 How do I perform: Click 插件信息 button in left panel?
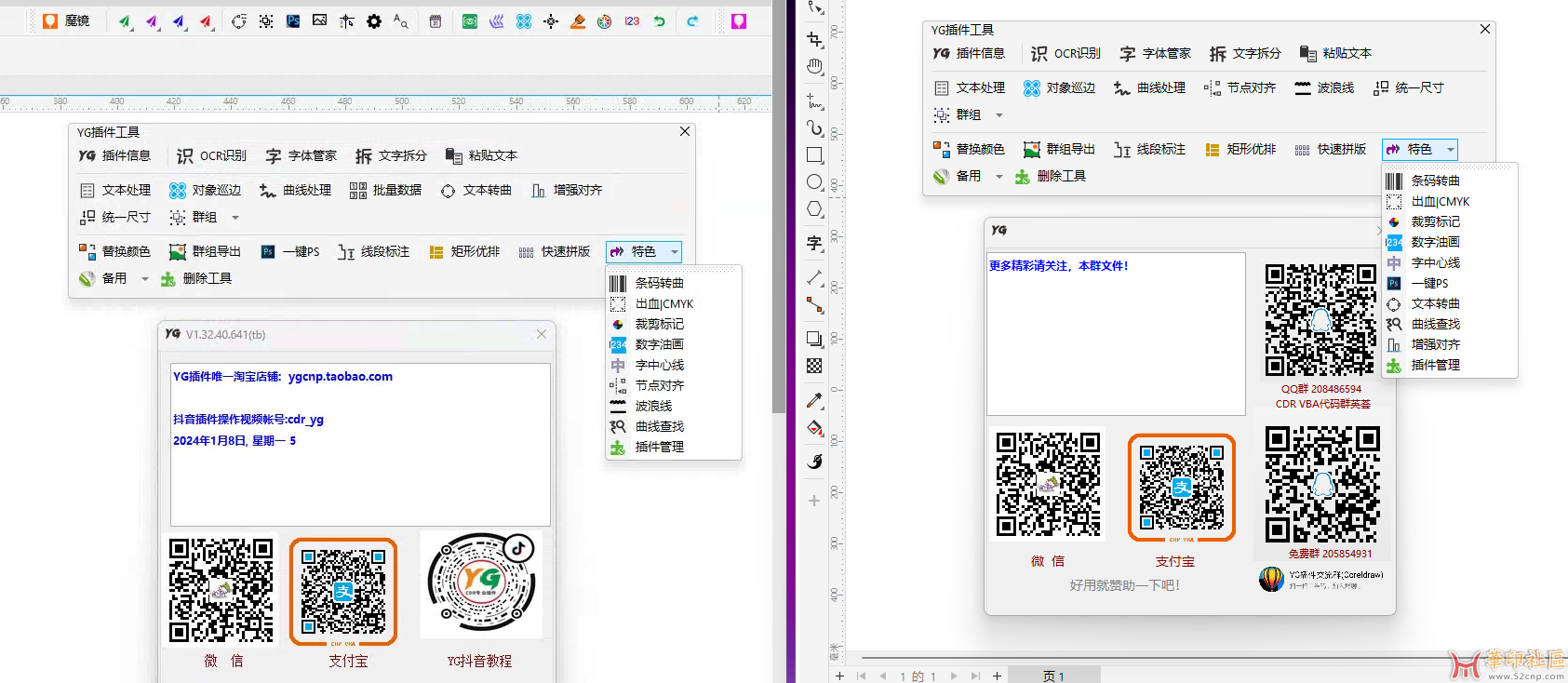(114, 156)
